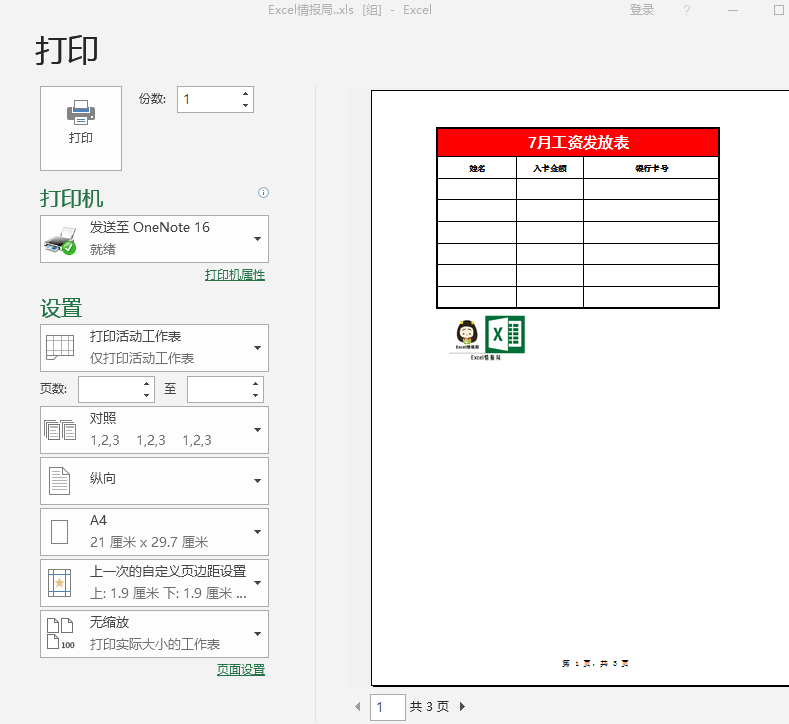The height and width of the screenshot is (724, 789).
Task: Click the Excel logo image in the preview
Action: pos(505,335)
